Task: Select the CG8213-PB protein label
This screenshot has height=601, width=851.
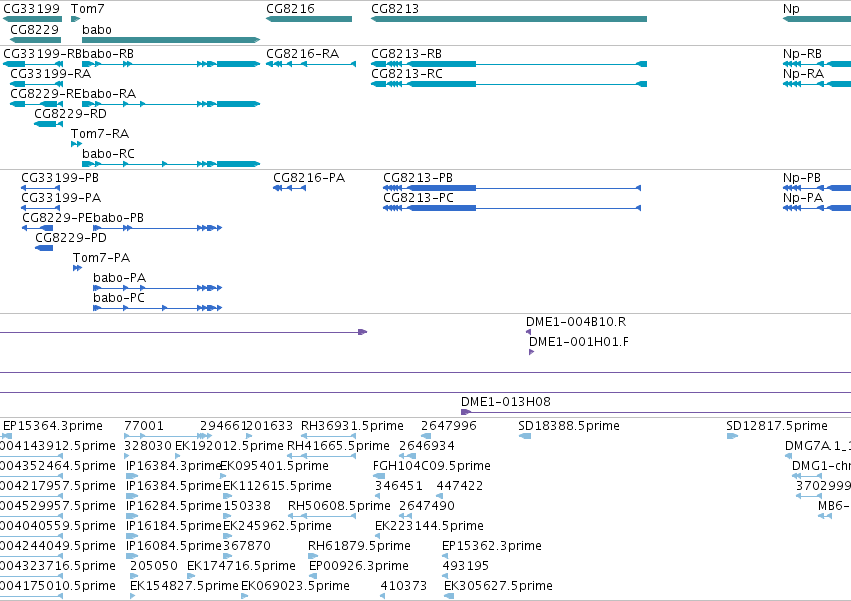Action: [418, 178]
